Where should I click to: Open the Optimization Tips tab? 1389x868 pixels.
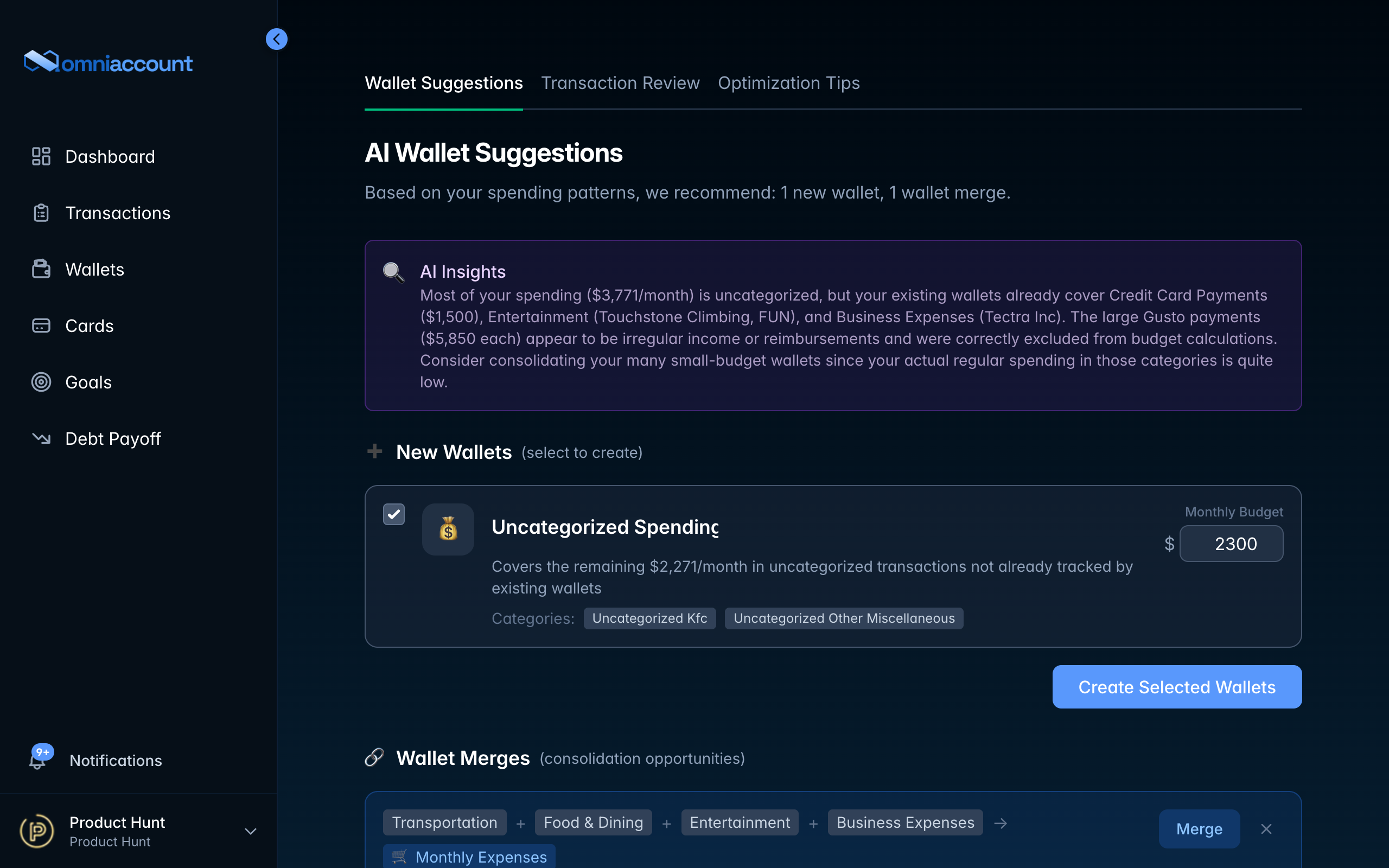tap(788, 82)
